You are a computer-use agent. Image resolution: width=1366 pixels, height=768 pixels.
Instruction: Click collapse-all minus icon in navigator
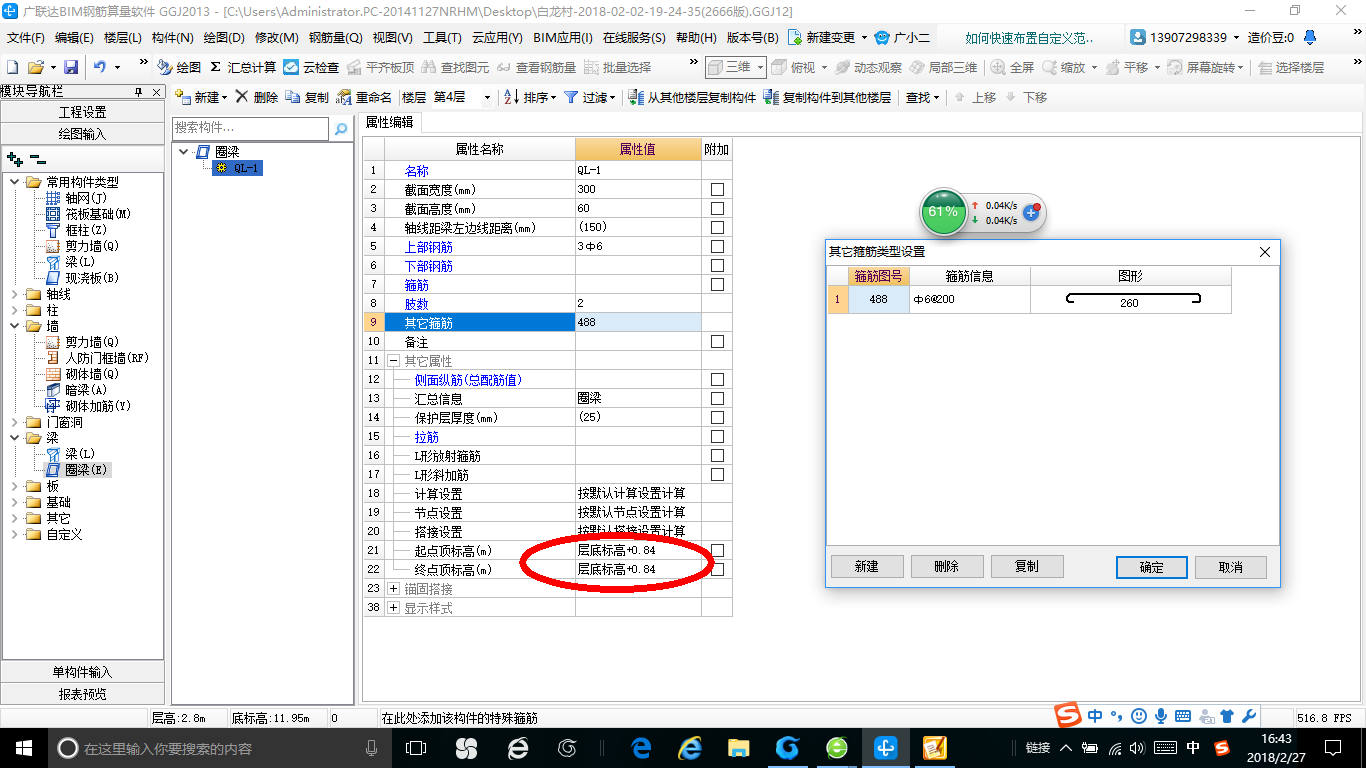click(37, 158)
